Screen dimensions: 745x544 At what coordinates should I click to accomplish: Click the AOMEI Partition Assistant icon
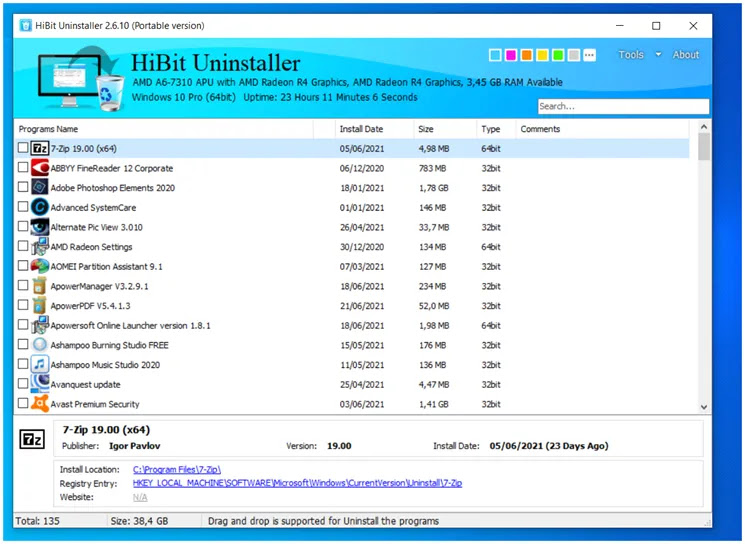[x=40, y=266]
